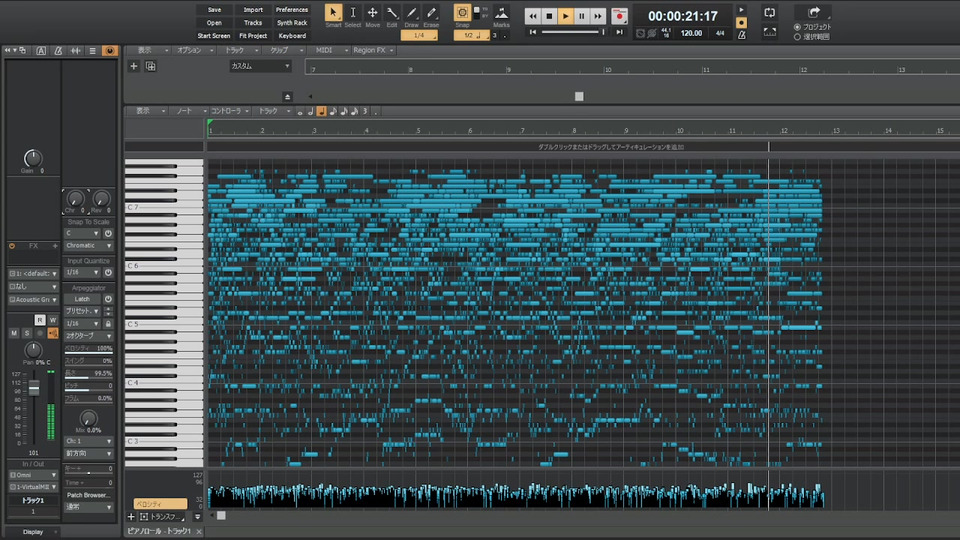960x540 pixels.
Task: Toggle the Snap to grid button
Action: coord(462,14)
